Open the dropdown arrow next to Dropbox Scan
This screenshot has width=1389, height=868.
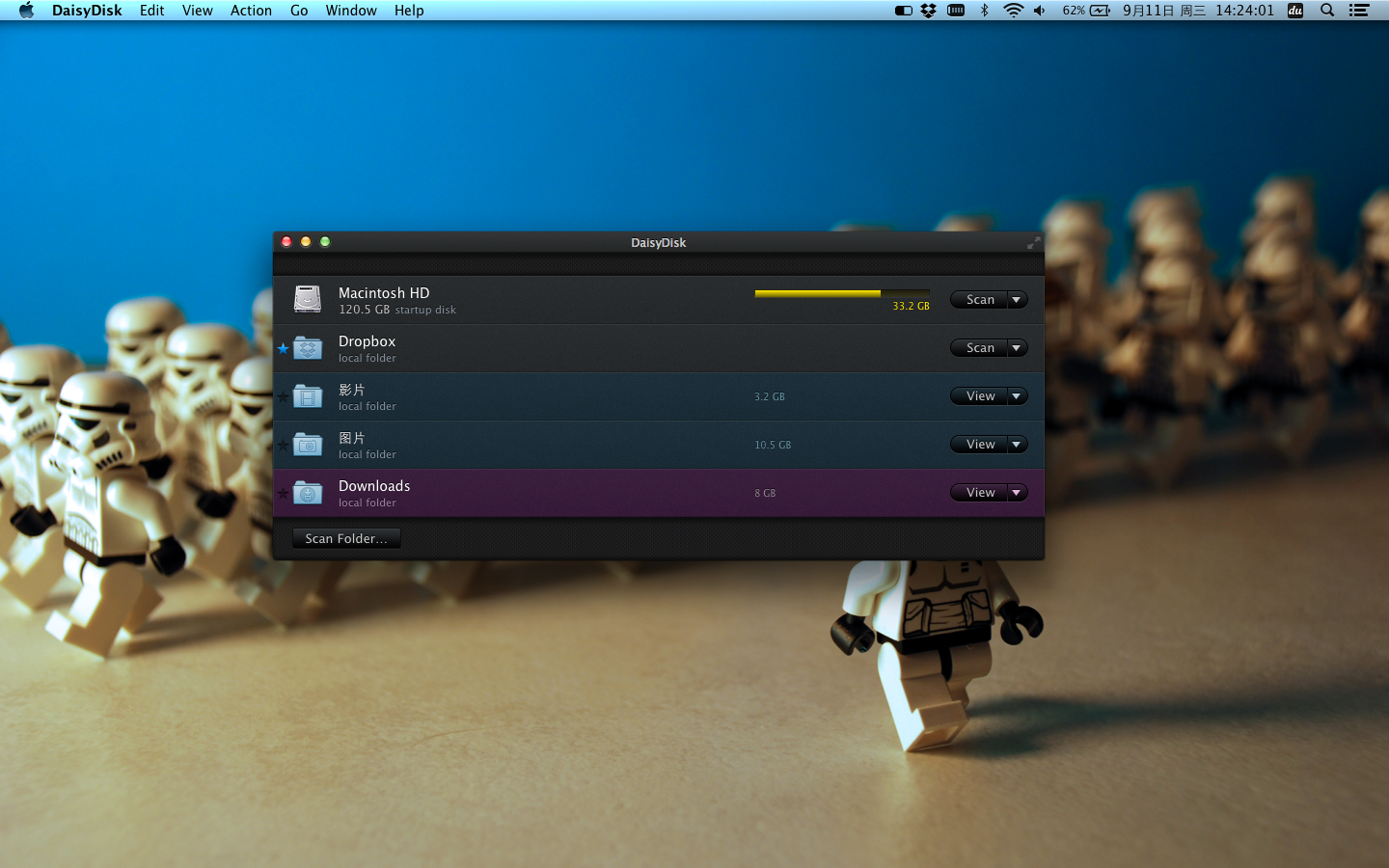click(x=1017, y=348)
